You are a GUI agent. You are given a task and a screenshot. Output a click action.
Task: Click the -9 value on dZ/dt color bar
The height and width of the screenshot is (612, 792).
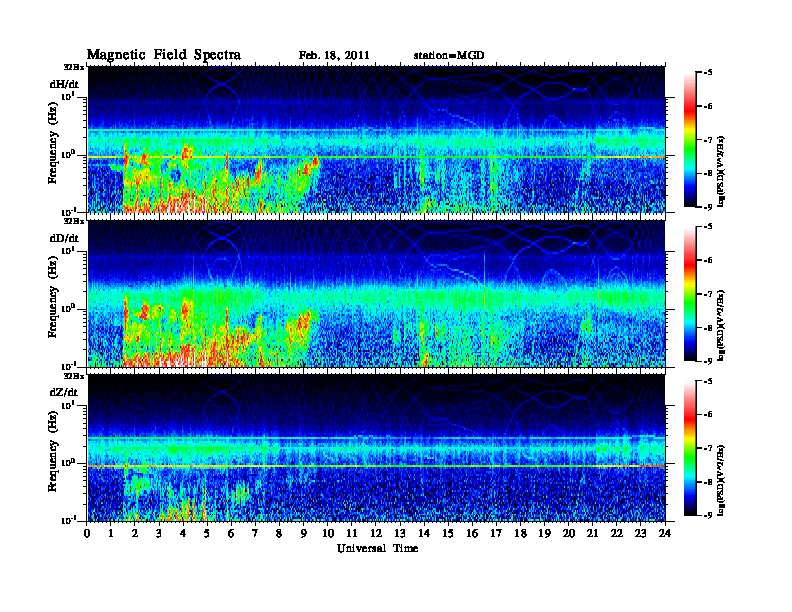coord(708,515)
